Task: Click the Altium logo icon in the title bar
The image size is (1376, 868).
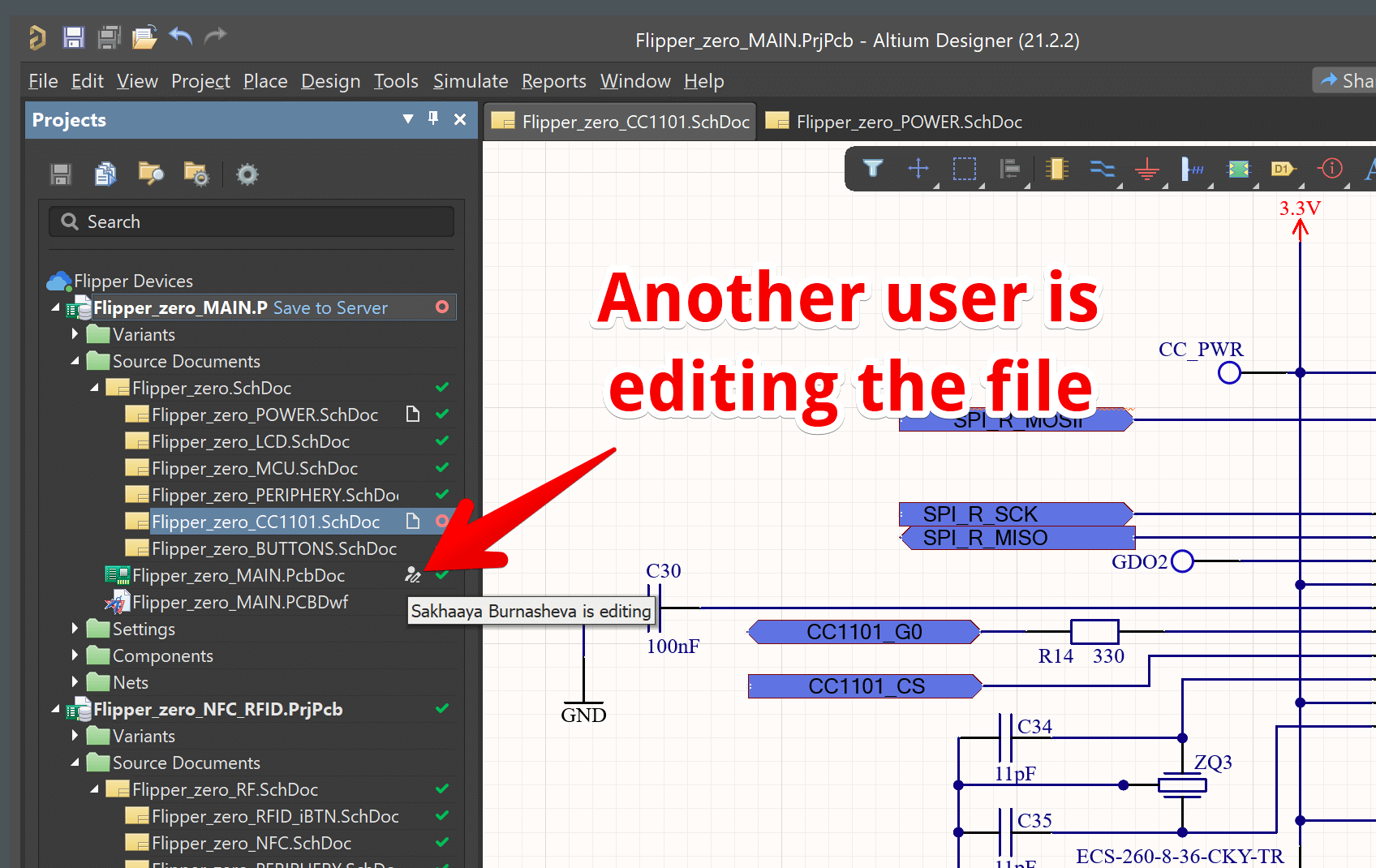Action: pyautogui.click(x=37, y=37)
